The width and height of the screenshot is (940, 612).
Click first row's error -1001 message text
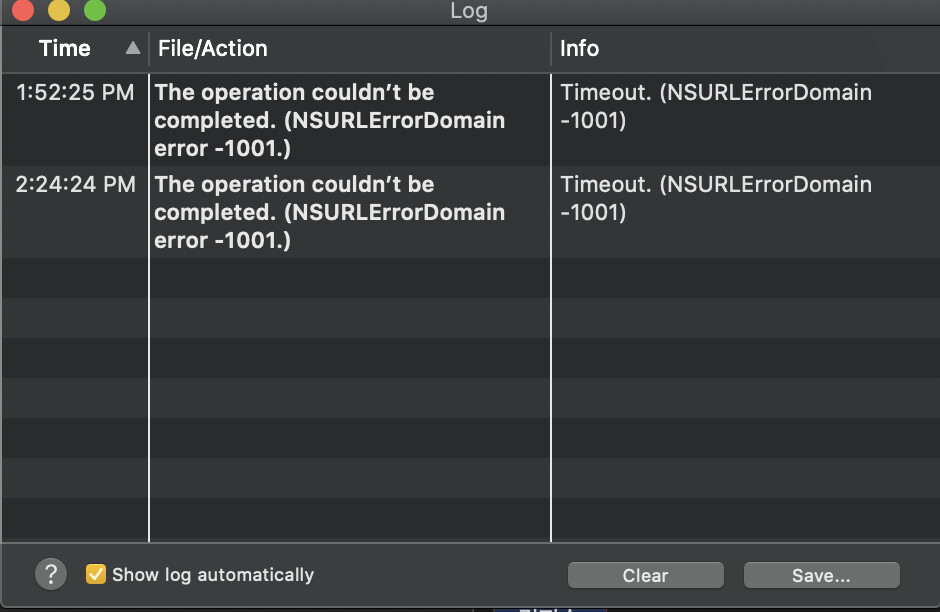(329, 120)
